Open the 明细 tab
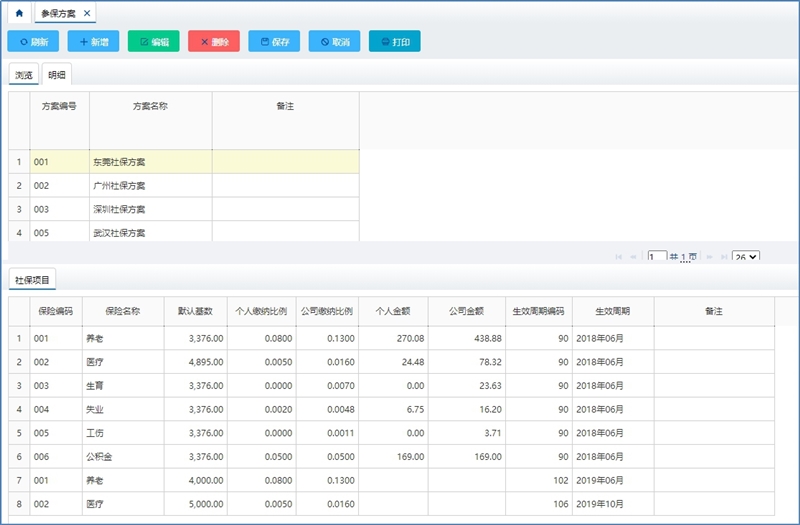This screenshot has width=800, height=525. 57,75
